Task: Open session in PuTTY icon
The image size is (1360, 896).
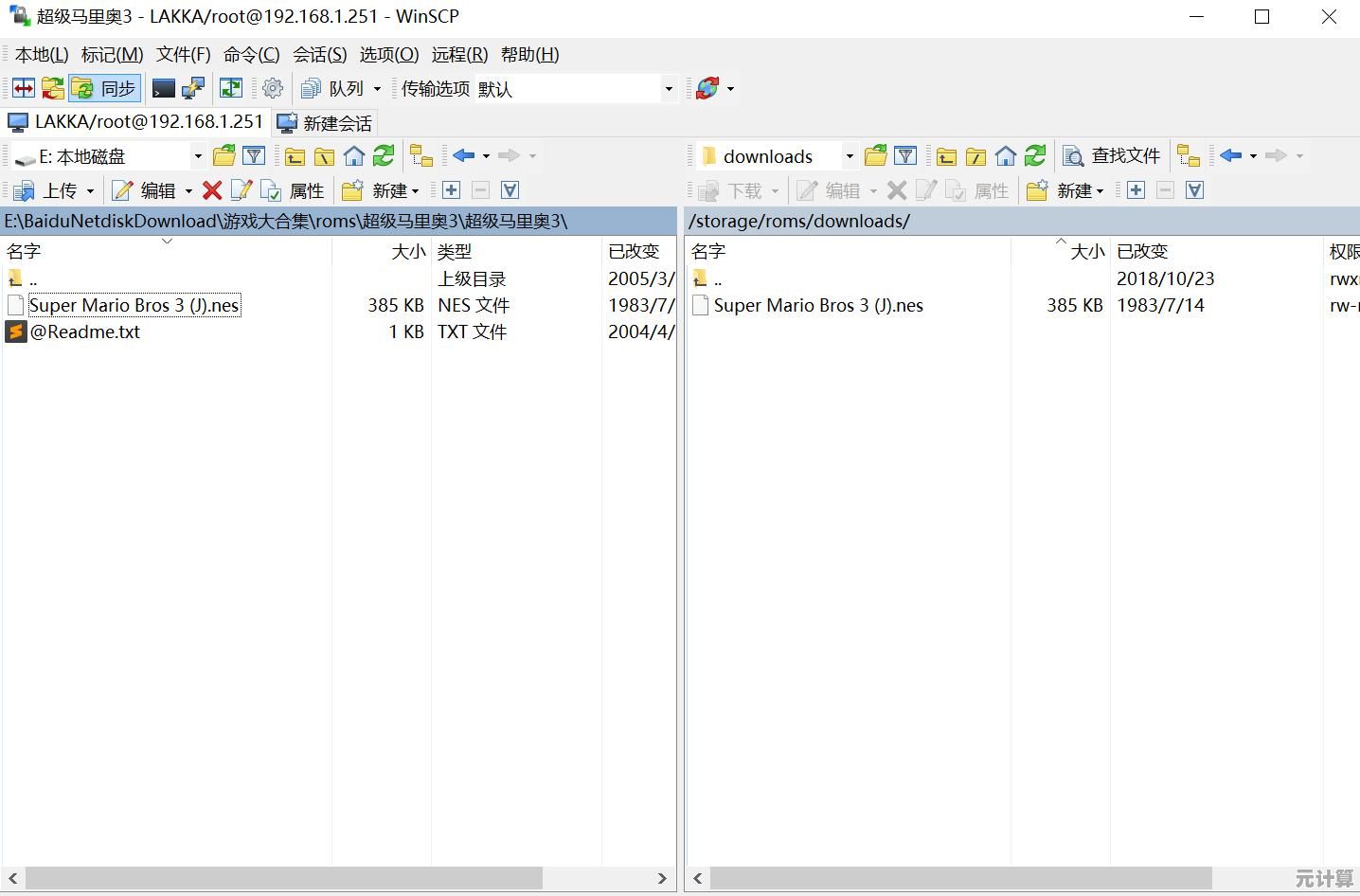Action: click(x=193, y=88)
